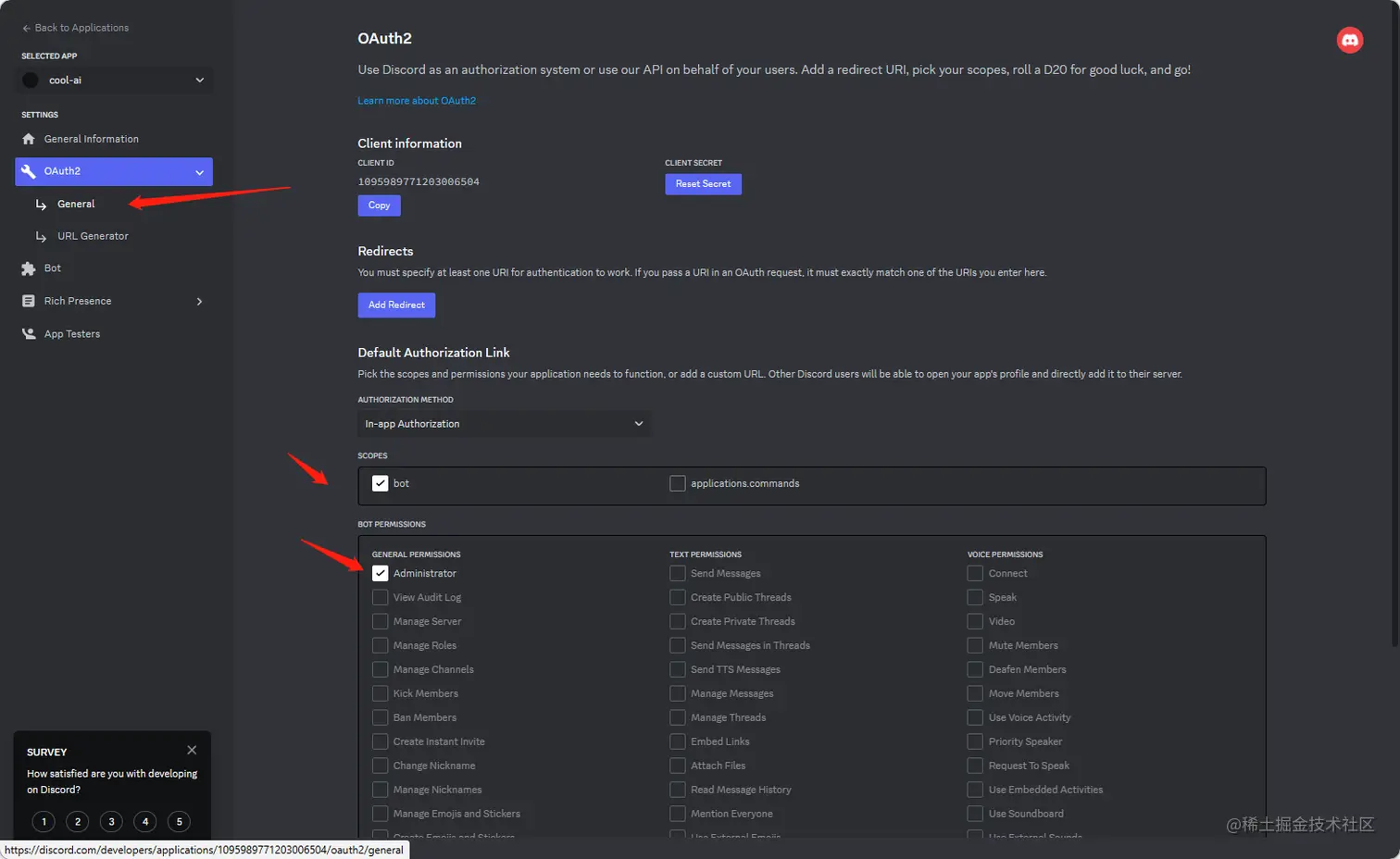Tick the Video voice permission

975,621
